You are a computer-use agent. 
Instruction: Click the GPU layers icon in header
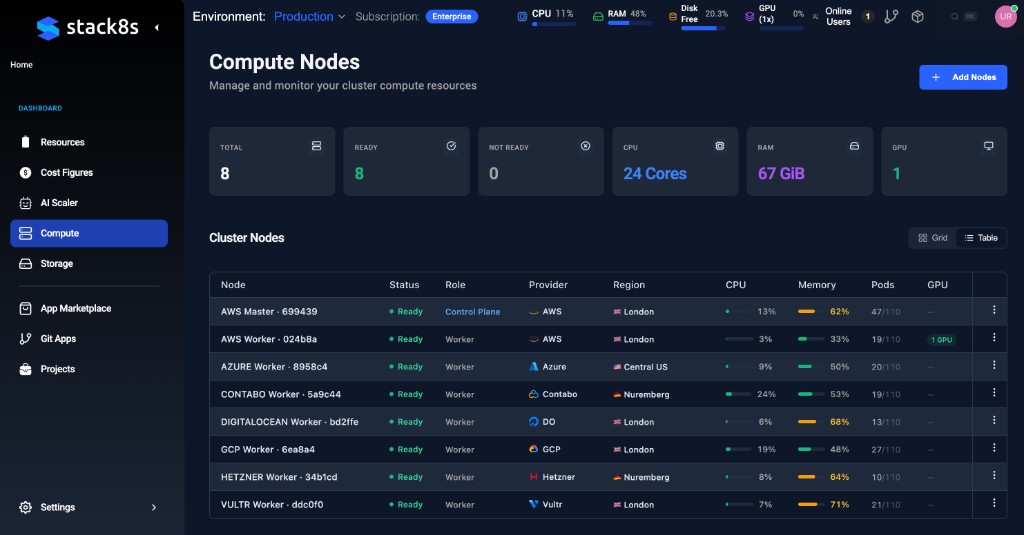tap(750, 17)
